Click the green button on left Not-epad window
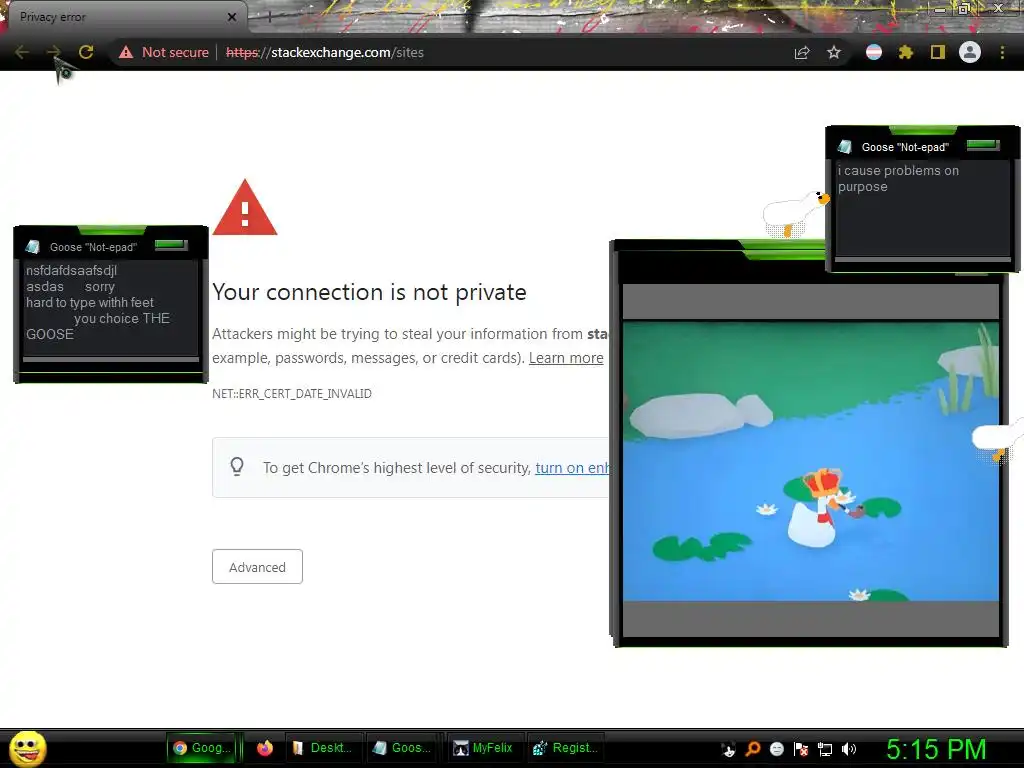1024x768 pixels. pos(171,245)
